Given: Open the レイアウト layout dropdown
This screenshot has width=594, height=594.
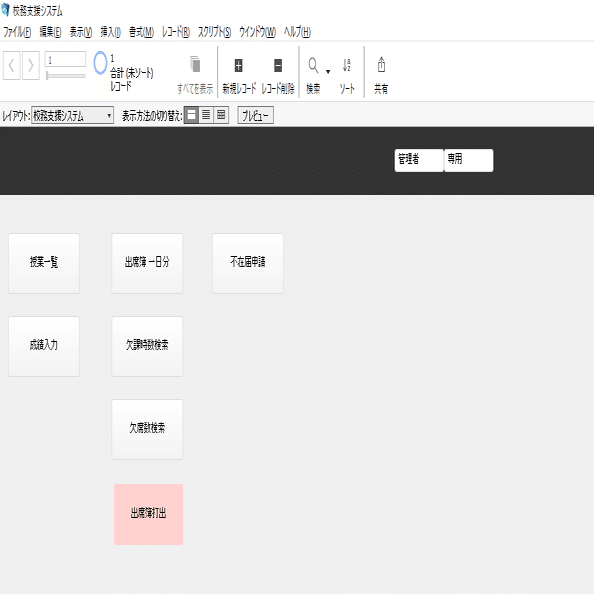Looking at the screenshot, I should coord(72,115).
